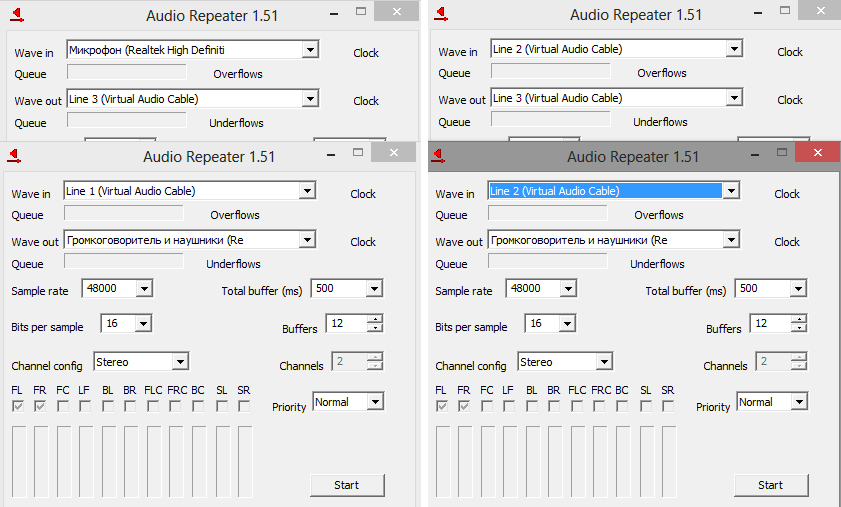Open Bits per sample dropdown in active window
This screenshot has height=507, width=841.
567,324
